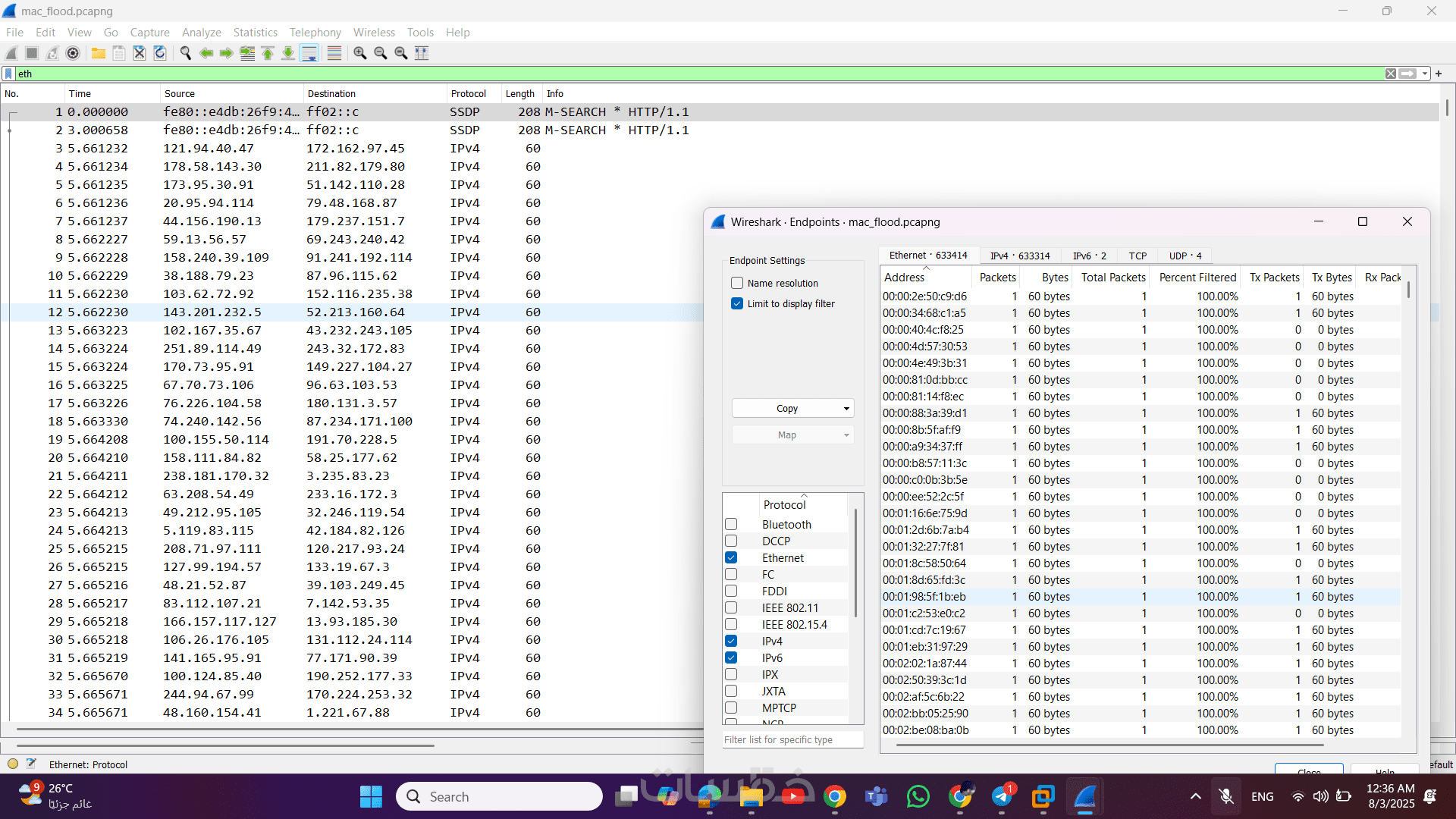Viewport: 1456px width, 819px height.
Task: Click the display filter bookmark icon
Action: (x=8, y=74)
